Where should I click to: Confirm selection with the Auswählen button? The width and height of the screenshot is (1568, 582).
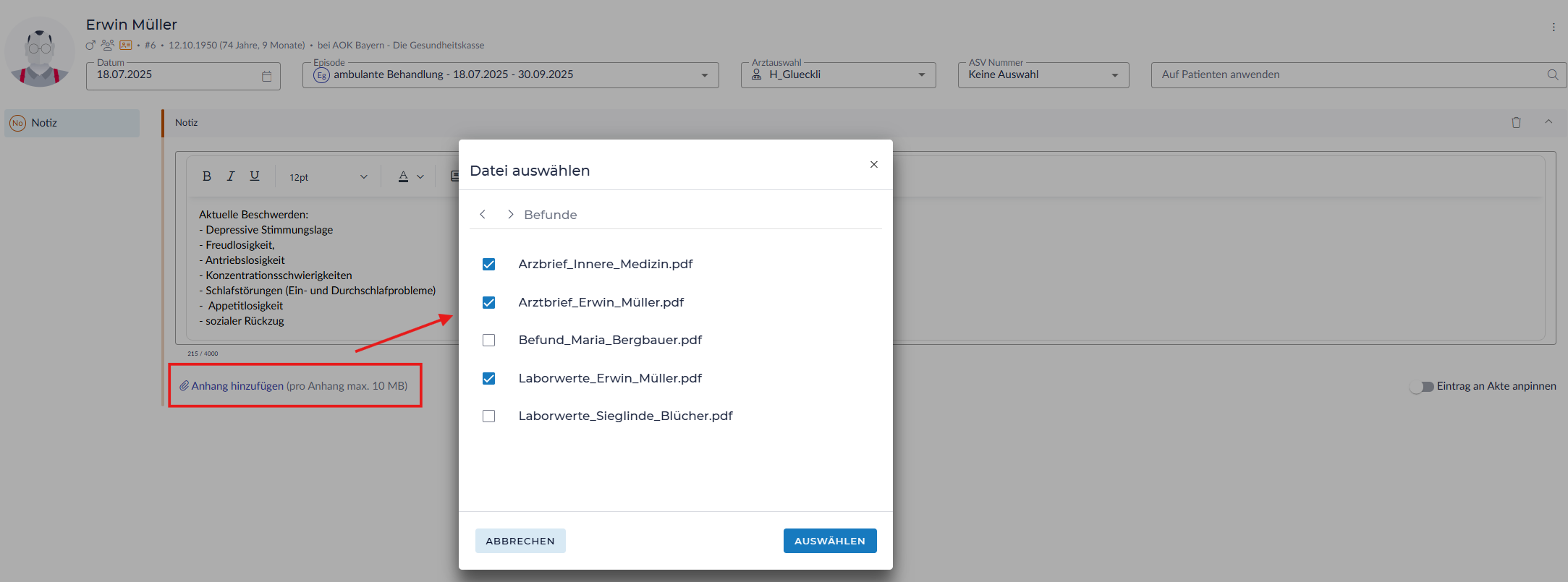pos(829,541)
